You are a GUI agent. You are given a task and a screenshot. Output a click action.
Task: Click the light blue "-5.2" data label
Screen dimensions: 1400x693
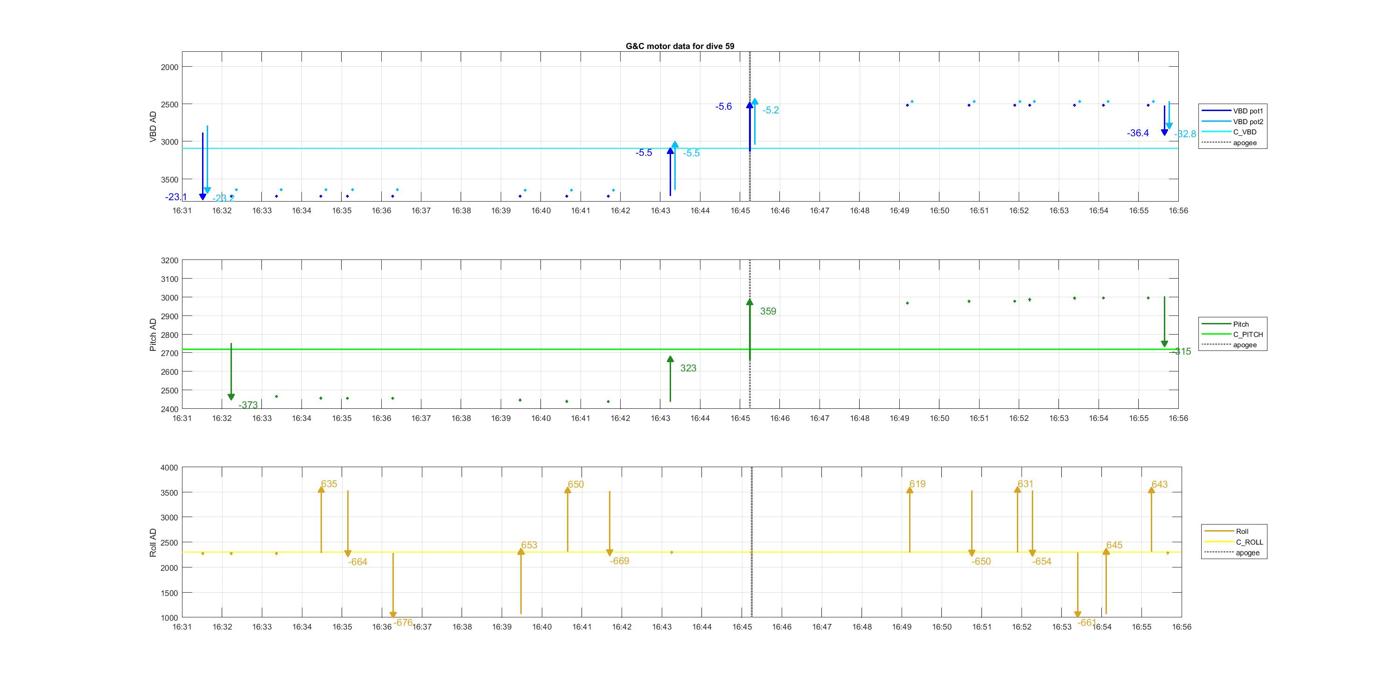point(771,110)
